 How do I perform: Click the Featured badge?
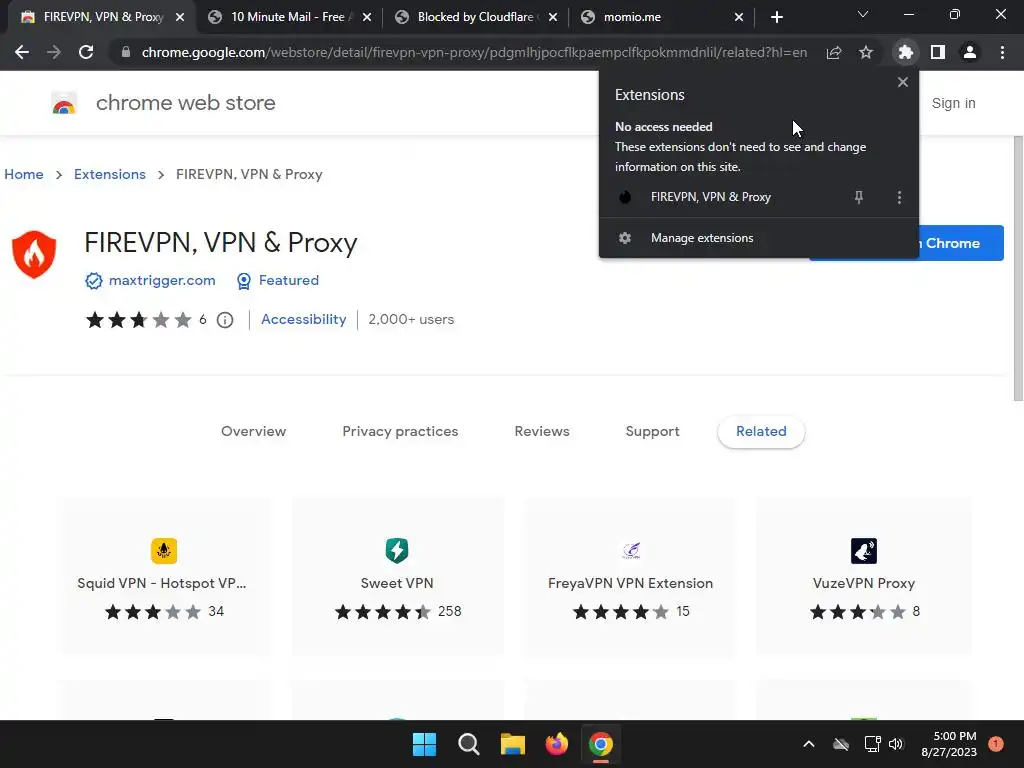point(278,281)
